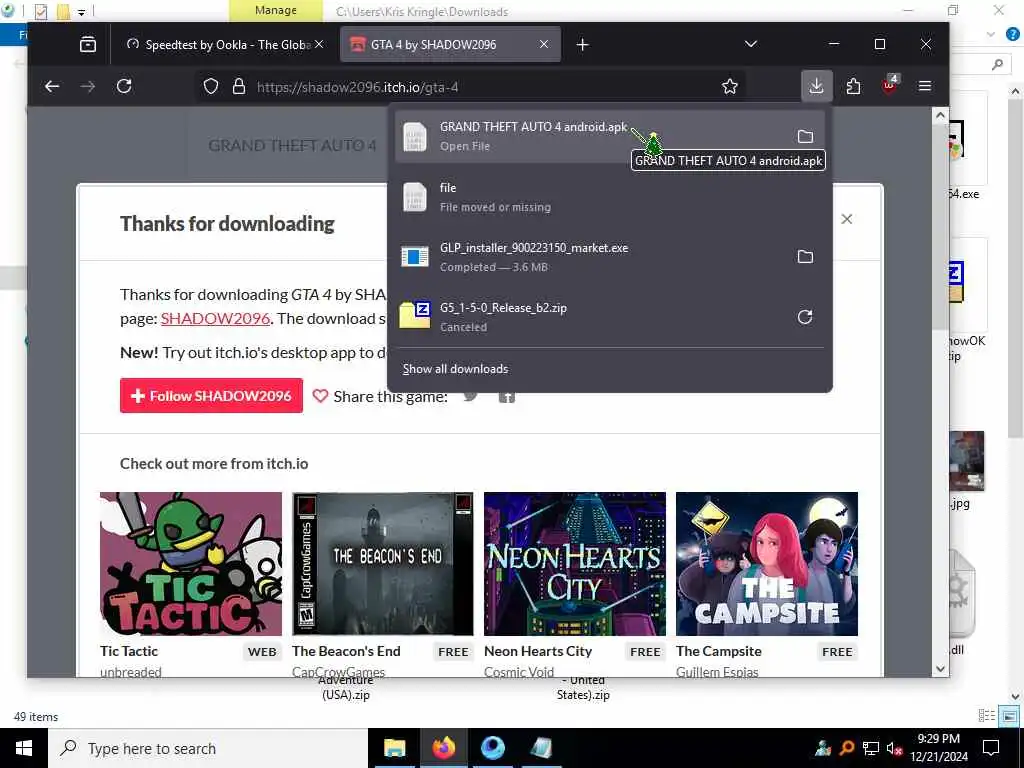Open The Beacon's End game thumbnail
The image size is (1024, 768).
click(383, 564)
